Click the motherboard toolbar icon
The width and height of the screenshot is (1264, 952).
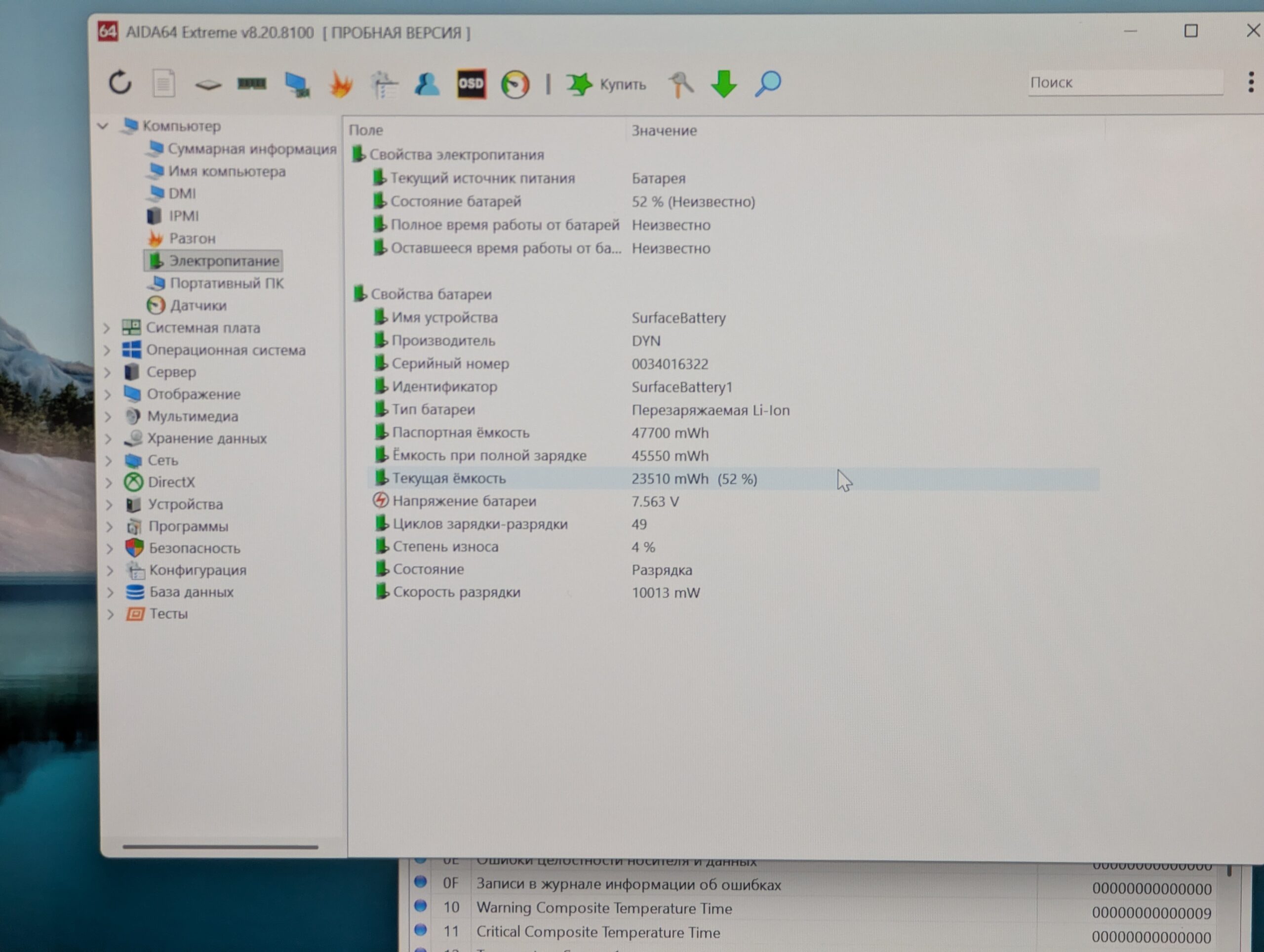coord(208,85)
